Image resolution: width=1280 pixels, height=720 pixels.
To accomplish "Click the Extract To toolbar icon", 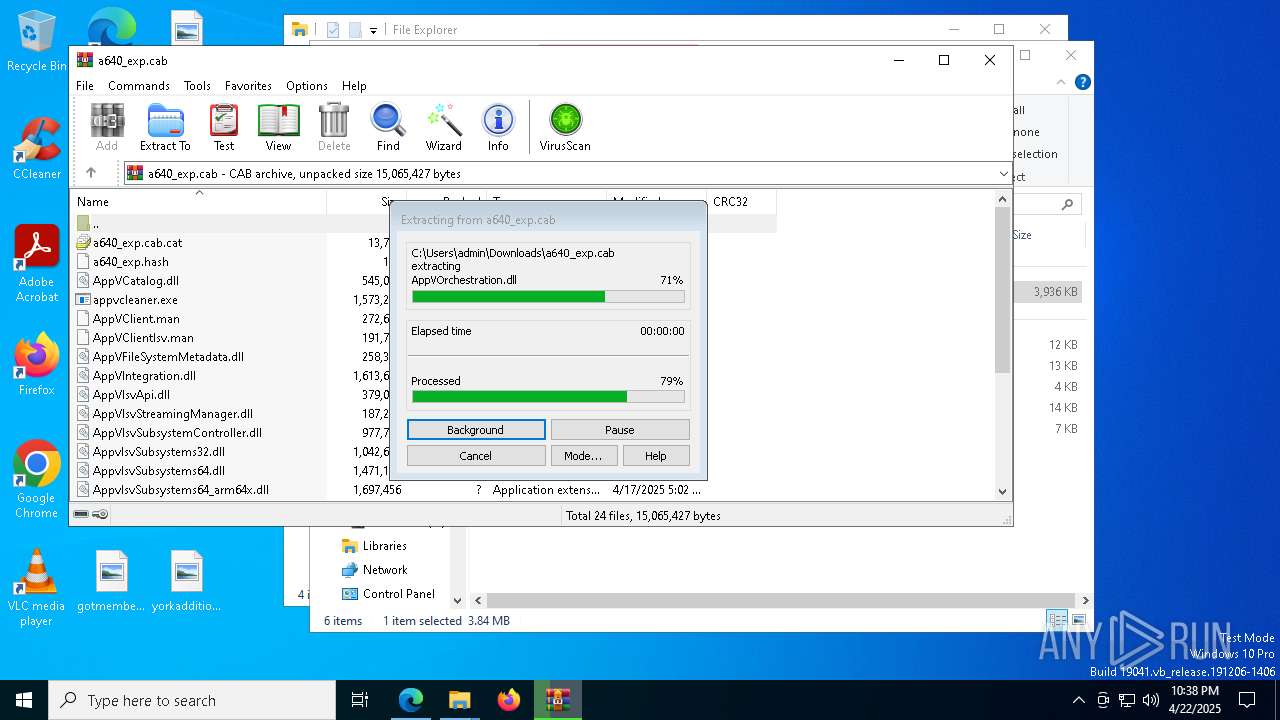I will (x=165, y=127).
